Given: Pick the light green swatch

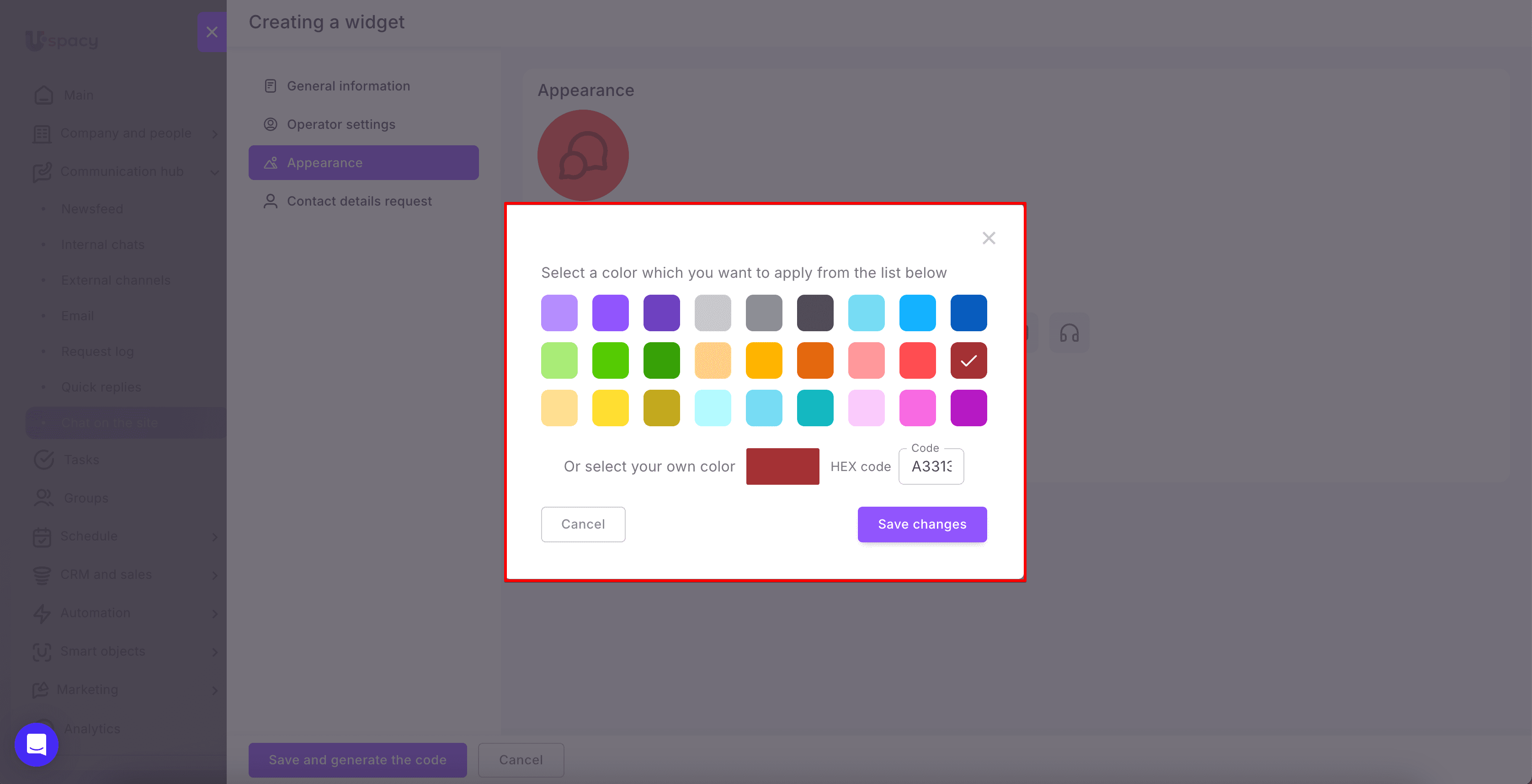Looking at the screenshot, I should coord(559,360).
